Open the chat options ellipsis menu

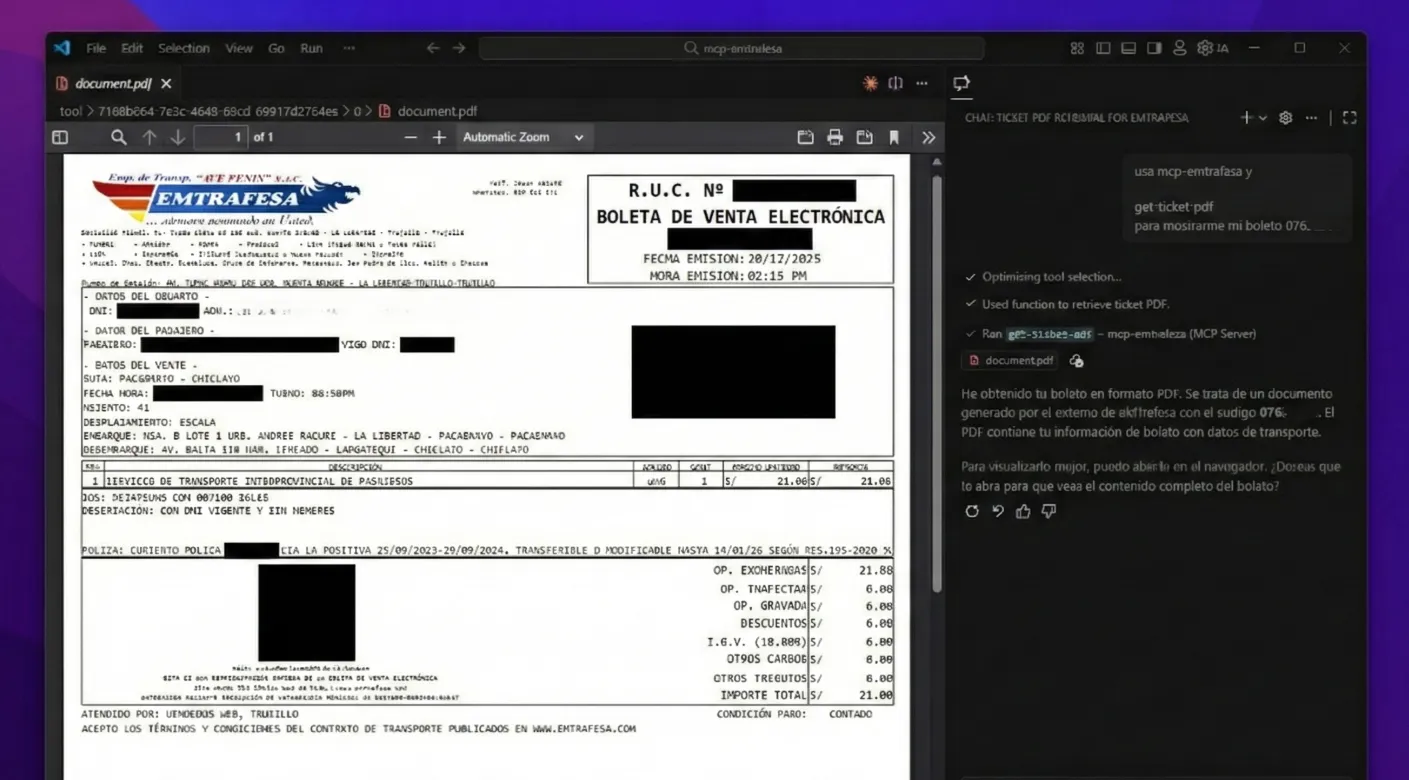[x=1311, y=117]
